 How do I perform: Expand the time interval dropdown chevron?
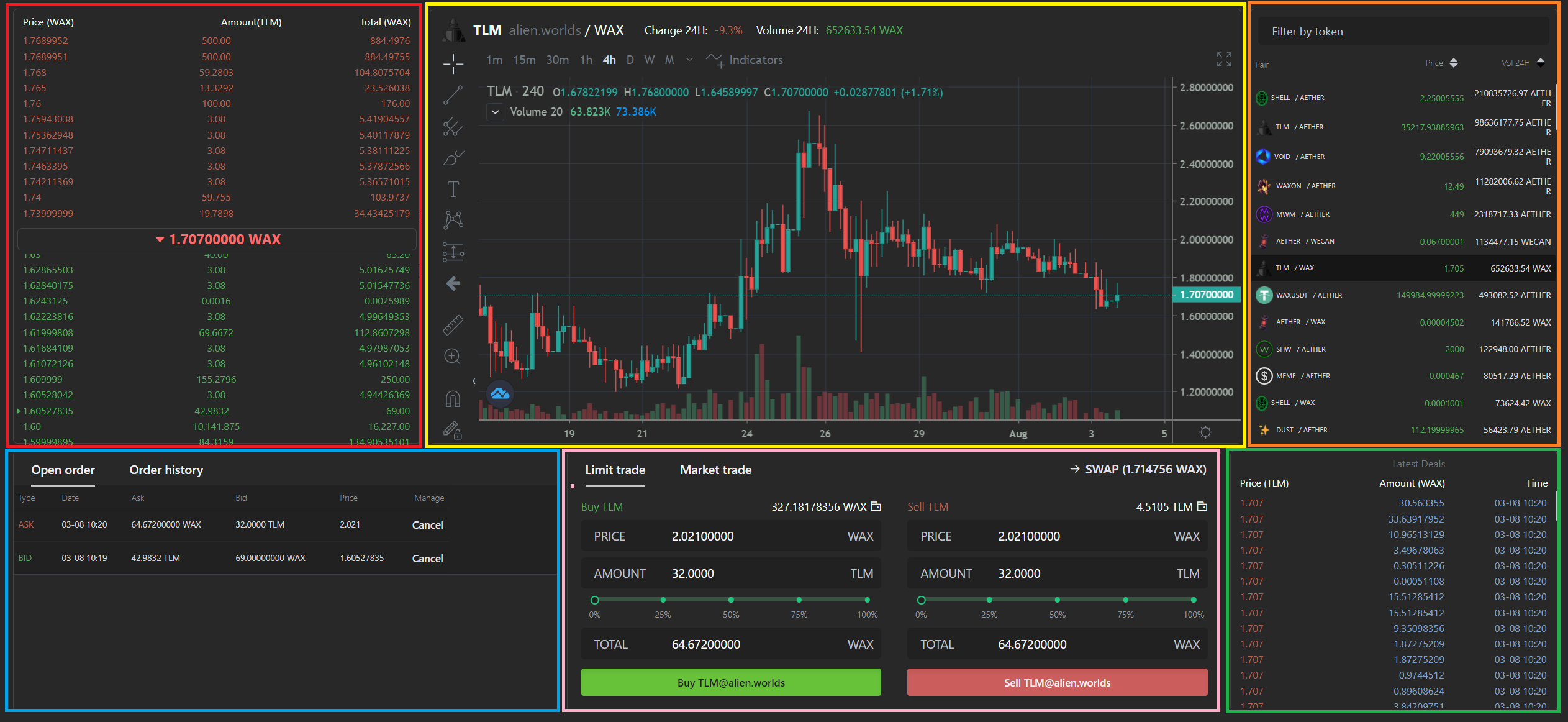(689, 60)
